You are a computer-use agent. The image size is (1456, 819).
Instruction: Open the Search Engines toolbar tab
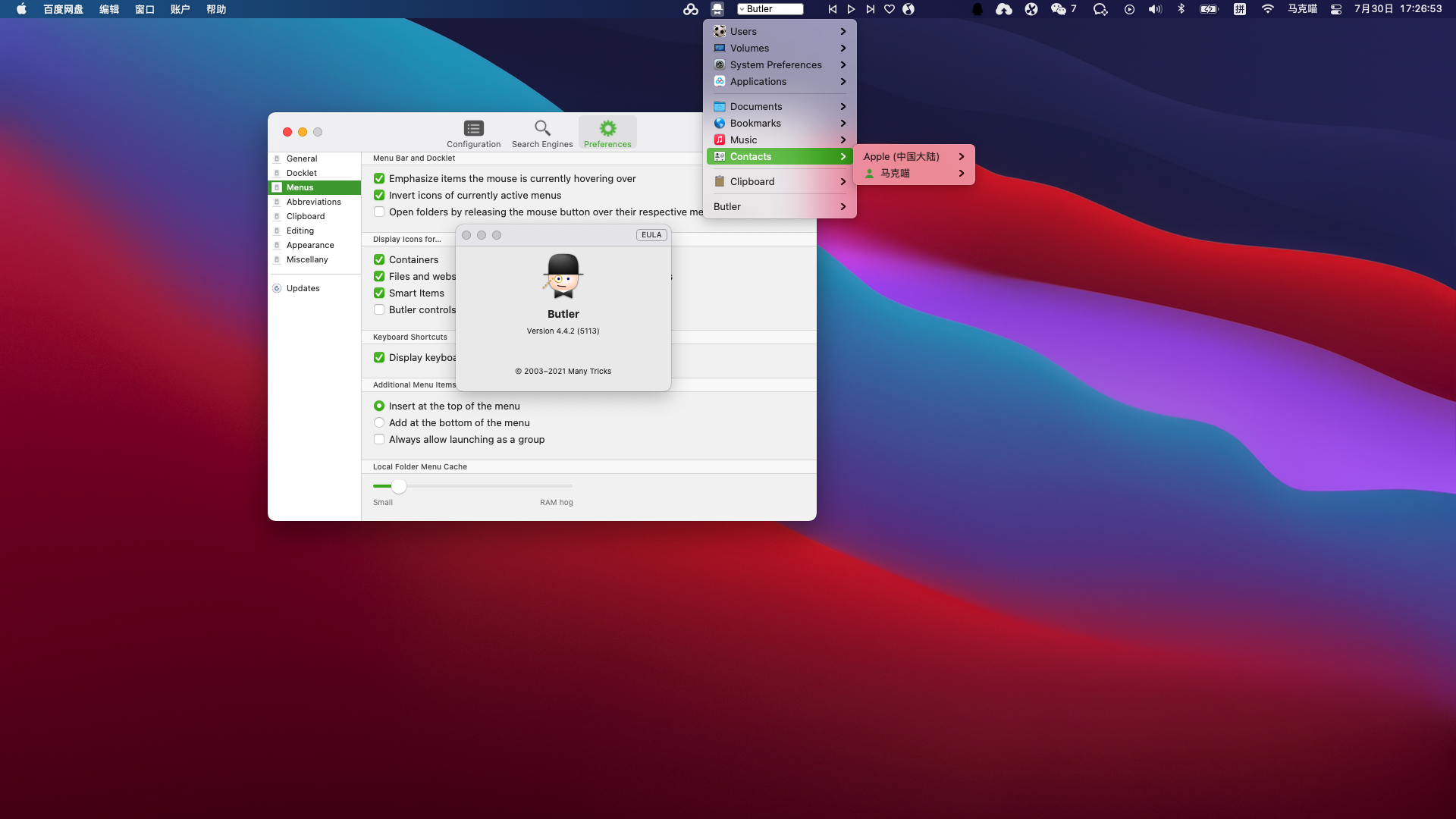point(542,133)
